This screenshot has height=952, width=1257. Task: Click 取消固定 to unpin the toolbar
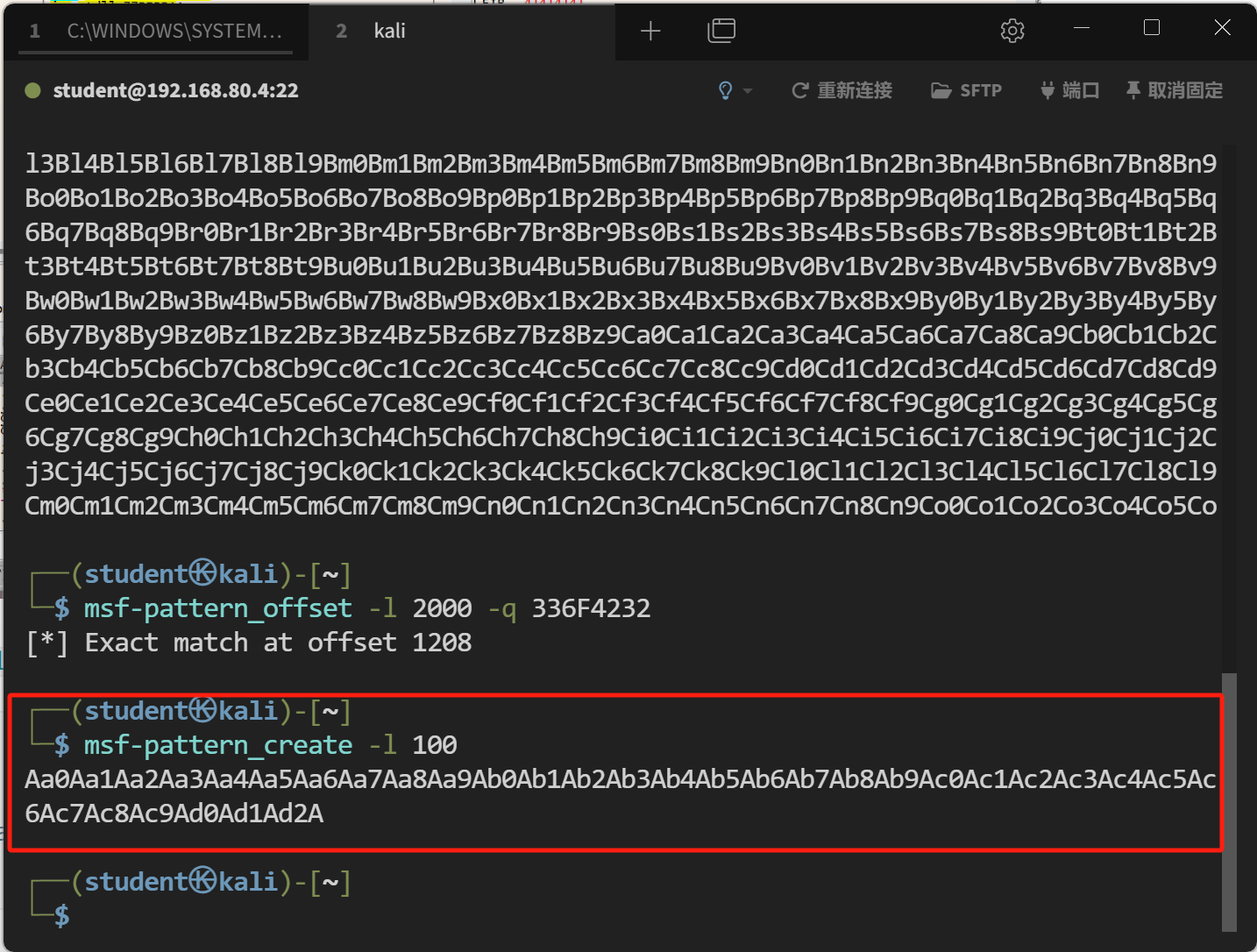(1175, 90)
